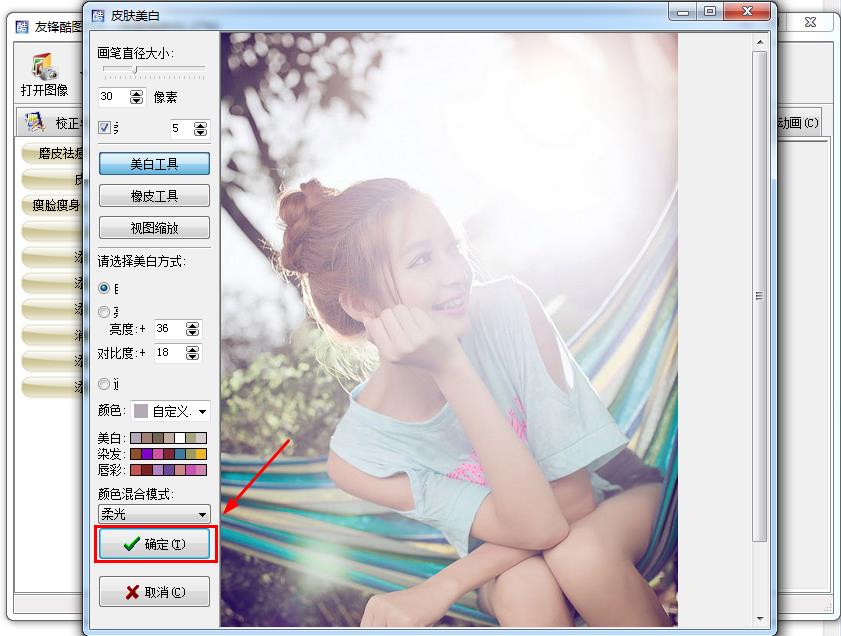841x636 pixels.
Task: Click the 对比度 value stepper arrows
Action: (193, 353)
